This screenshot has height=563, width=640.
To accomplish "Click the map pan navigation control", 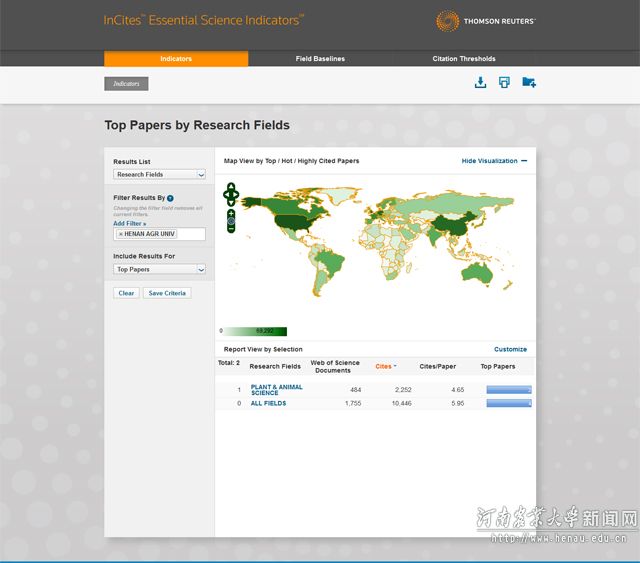I will click(x=231, y=194).
